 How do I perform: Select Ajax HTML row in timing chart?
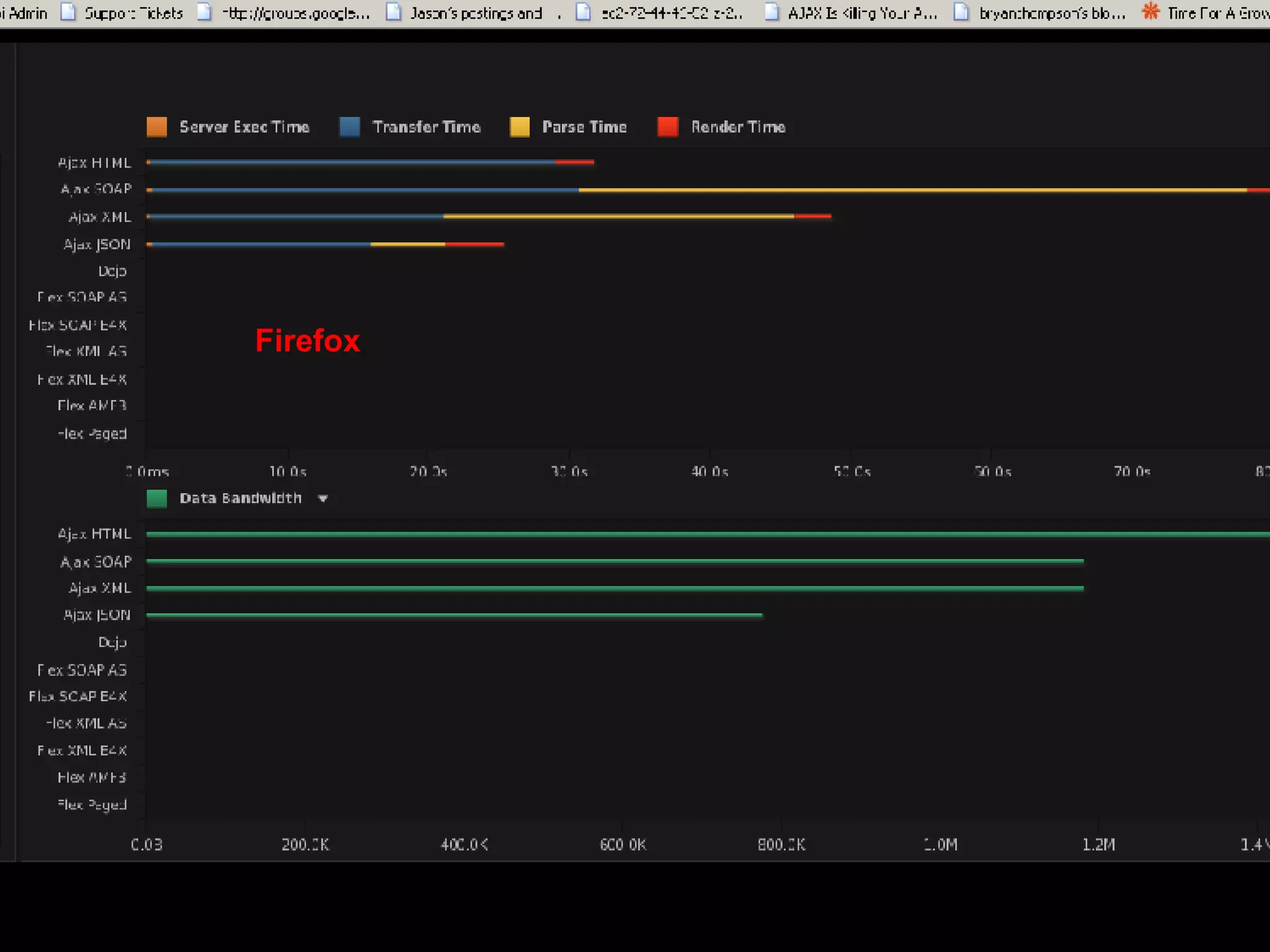point(94,163)
